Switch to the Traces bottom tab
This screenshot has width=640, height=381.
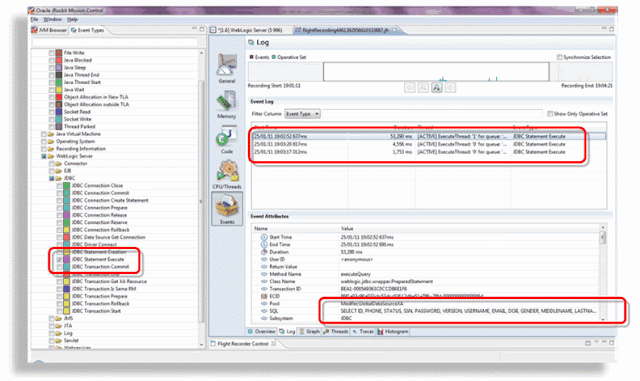click(x=363, y=331)
